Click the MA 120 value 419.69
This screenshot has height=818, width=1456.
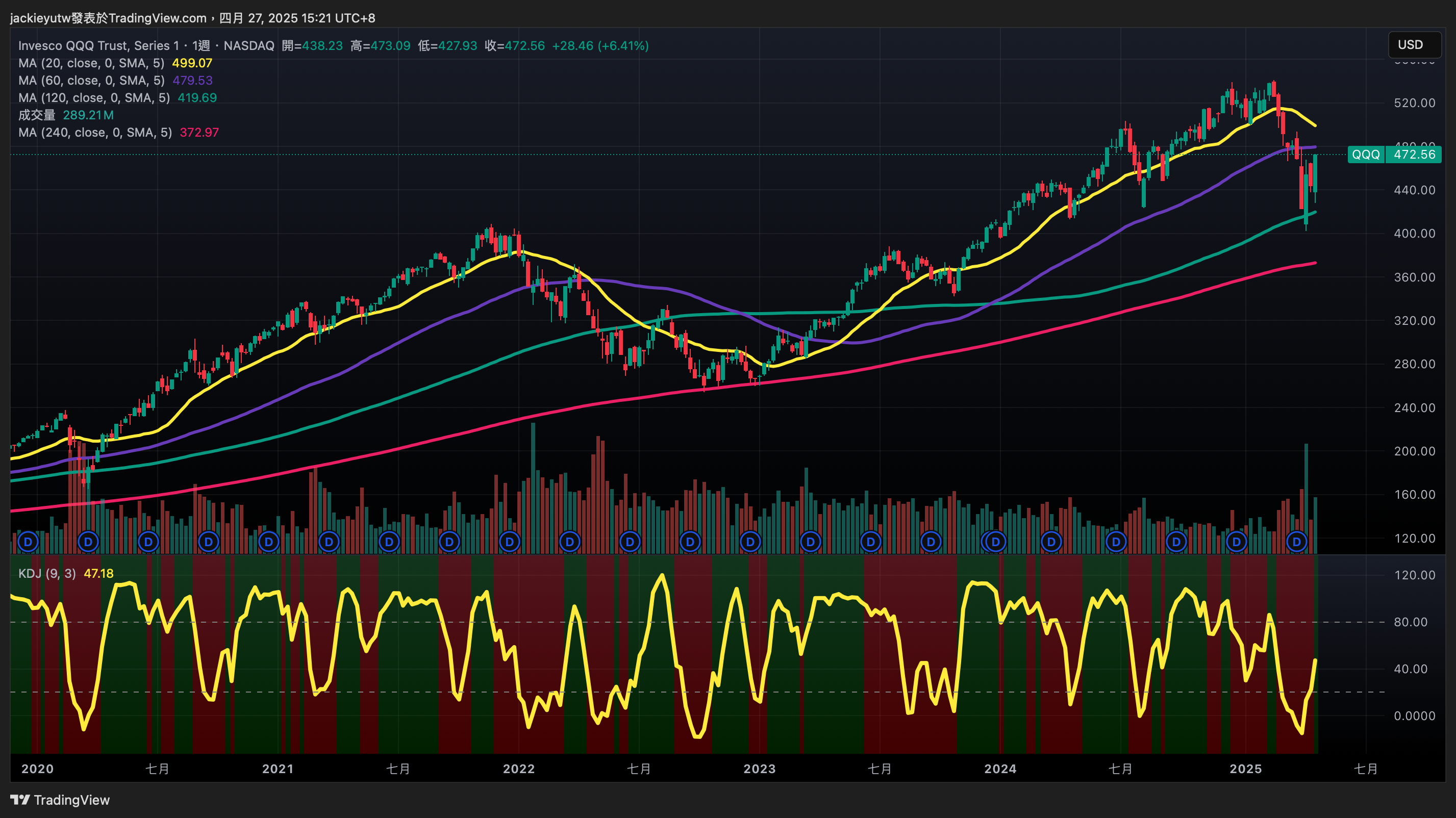pos(197,98)
